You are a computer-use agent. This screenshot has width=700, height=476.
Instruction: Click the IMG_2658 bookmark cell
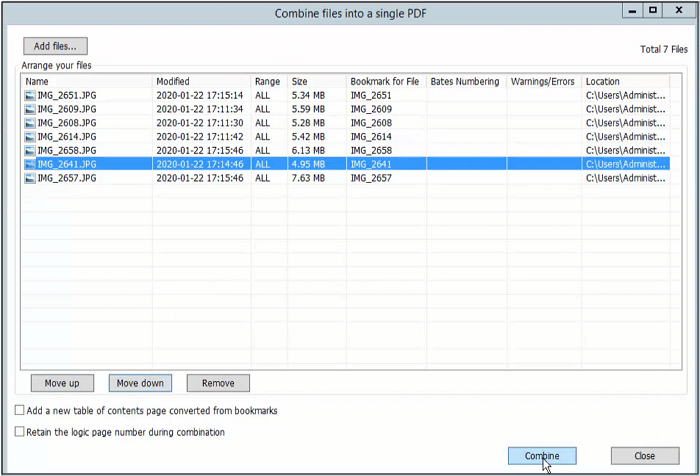pos(371,150)
